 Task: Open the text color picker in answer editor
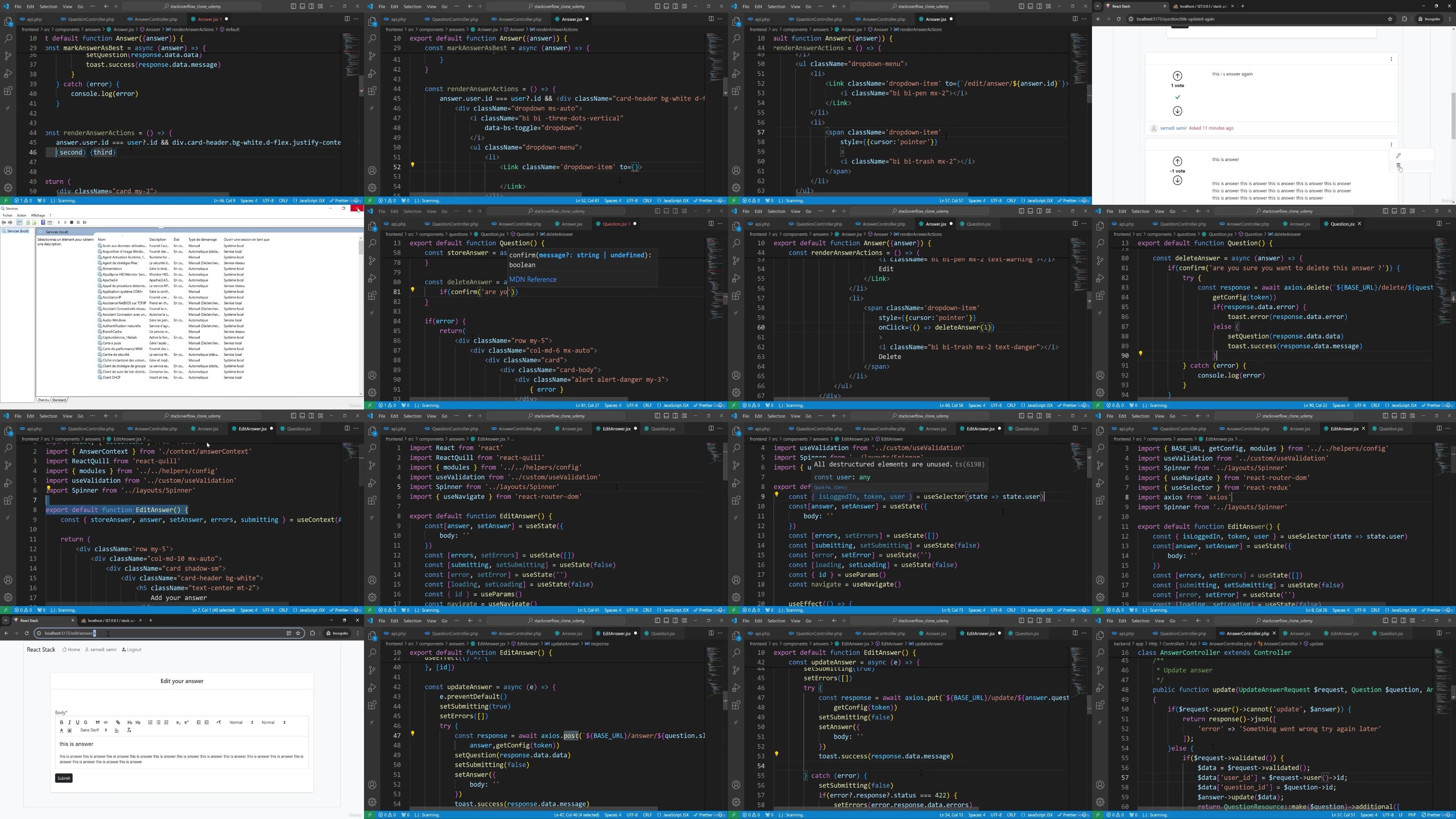[x=61, y=730]
